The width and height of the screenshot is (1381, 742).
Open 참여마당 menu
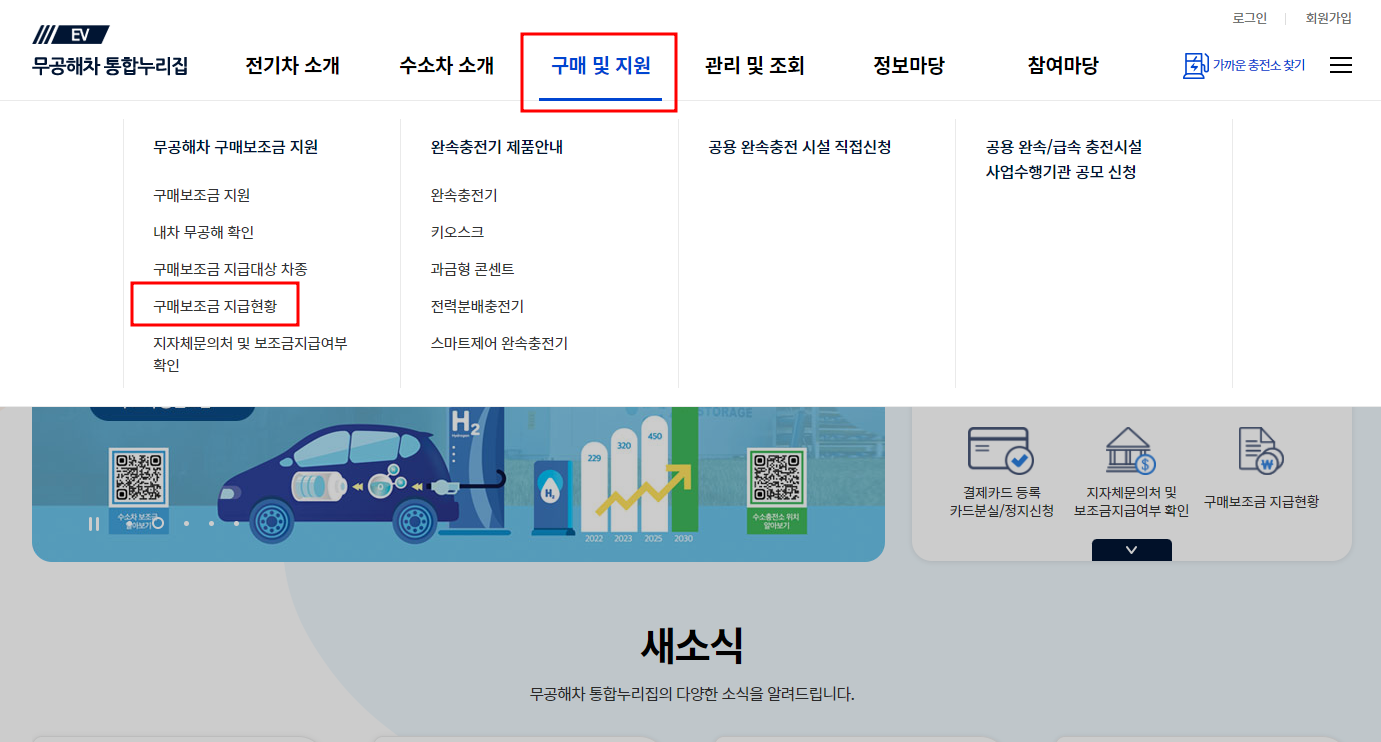1063,66
